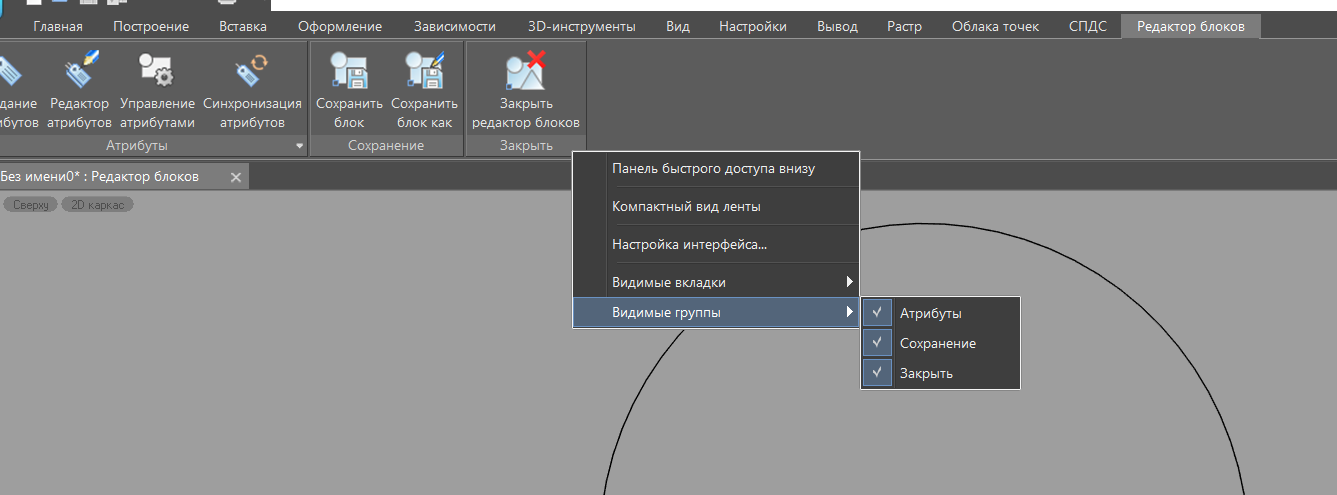Viewport: 1337px width, 495px height.
Task: Open the Растр ribbon tab
Action: click(905, 26)
